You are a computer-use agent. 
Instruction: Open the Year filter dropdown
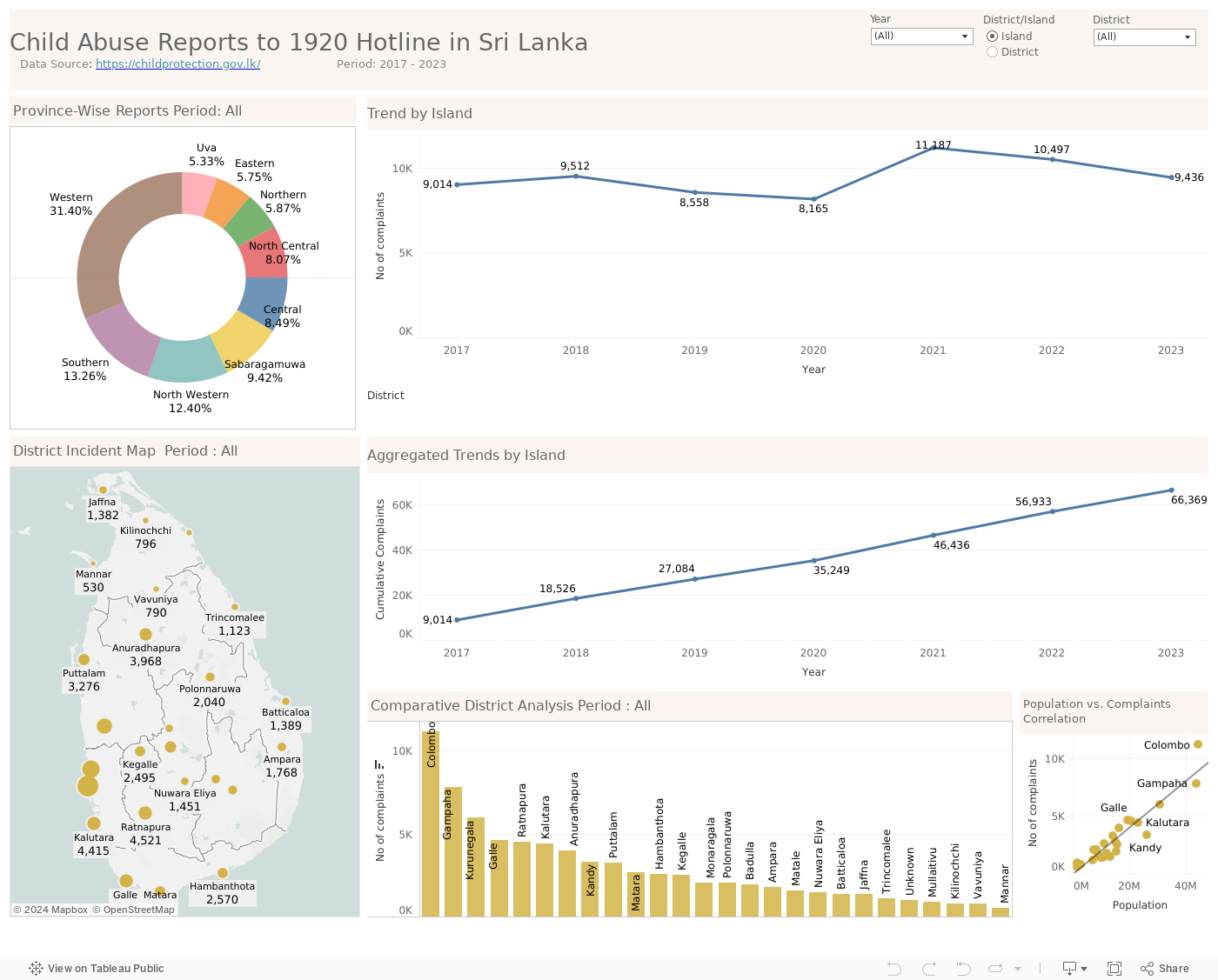click(921, 37)
